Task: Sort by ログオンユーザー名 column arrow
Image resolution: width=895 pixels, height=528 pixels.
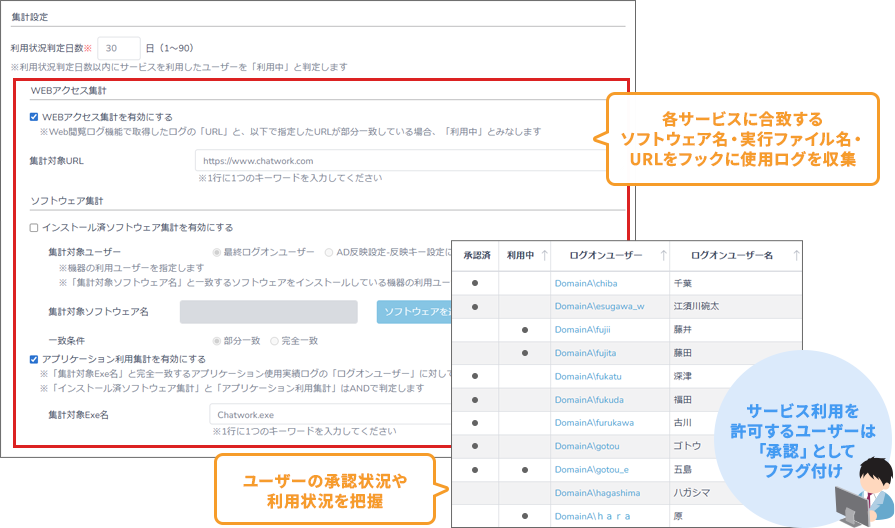Action: point(796,255)
